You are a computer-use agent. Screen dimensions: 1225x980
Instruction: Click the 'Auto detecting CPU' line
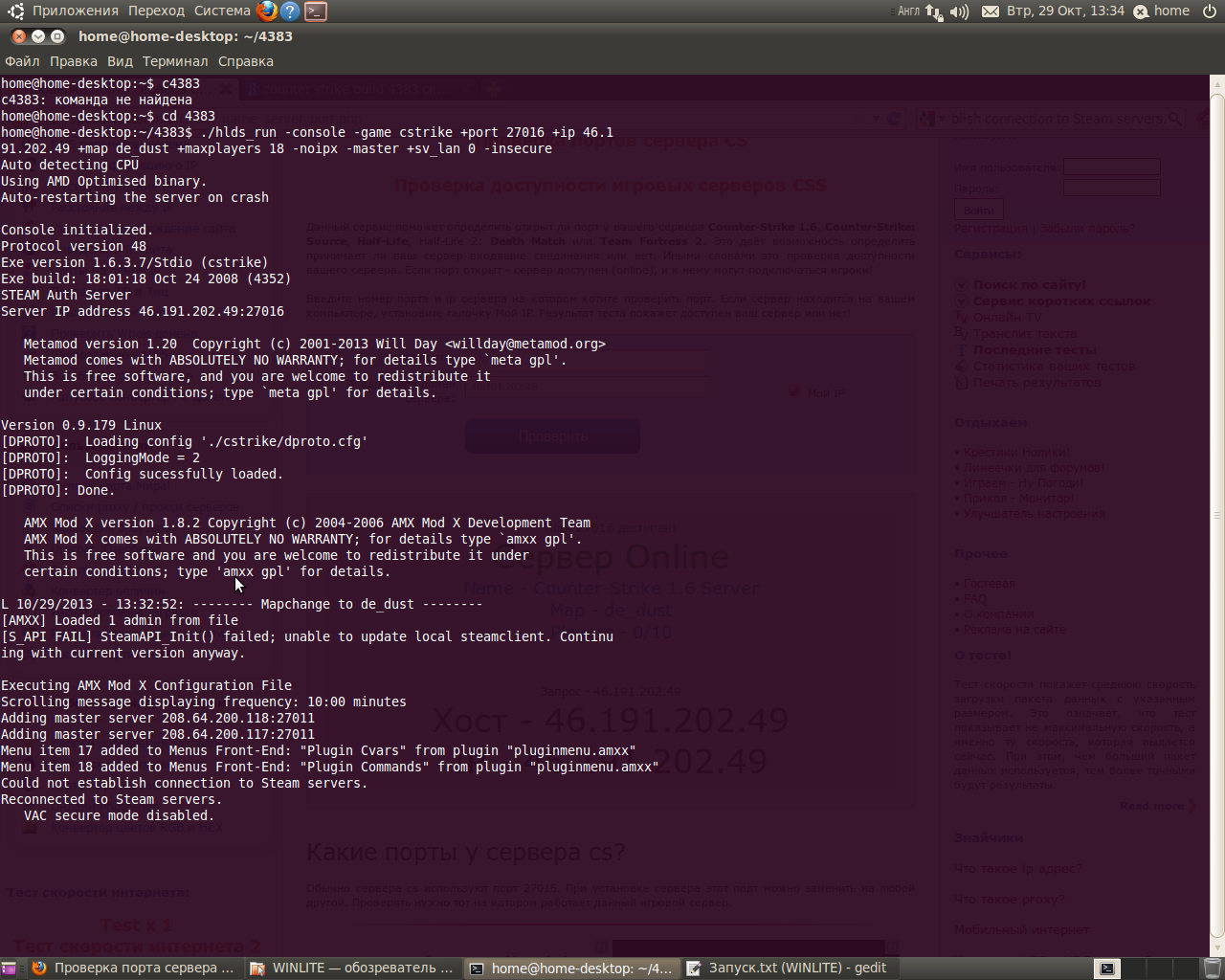pyautogui.click(x=70, y=165)
